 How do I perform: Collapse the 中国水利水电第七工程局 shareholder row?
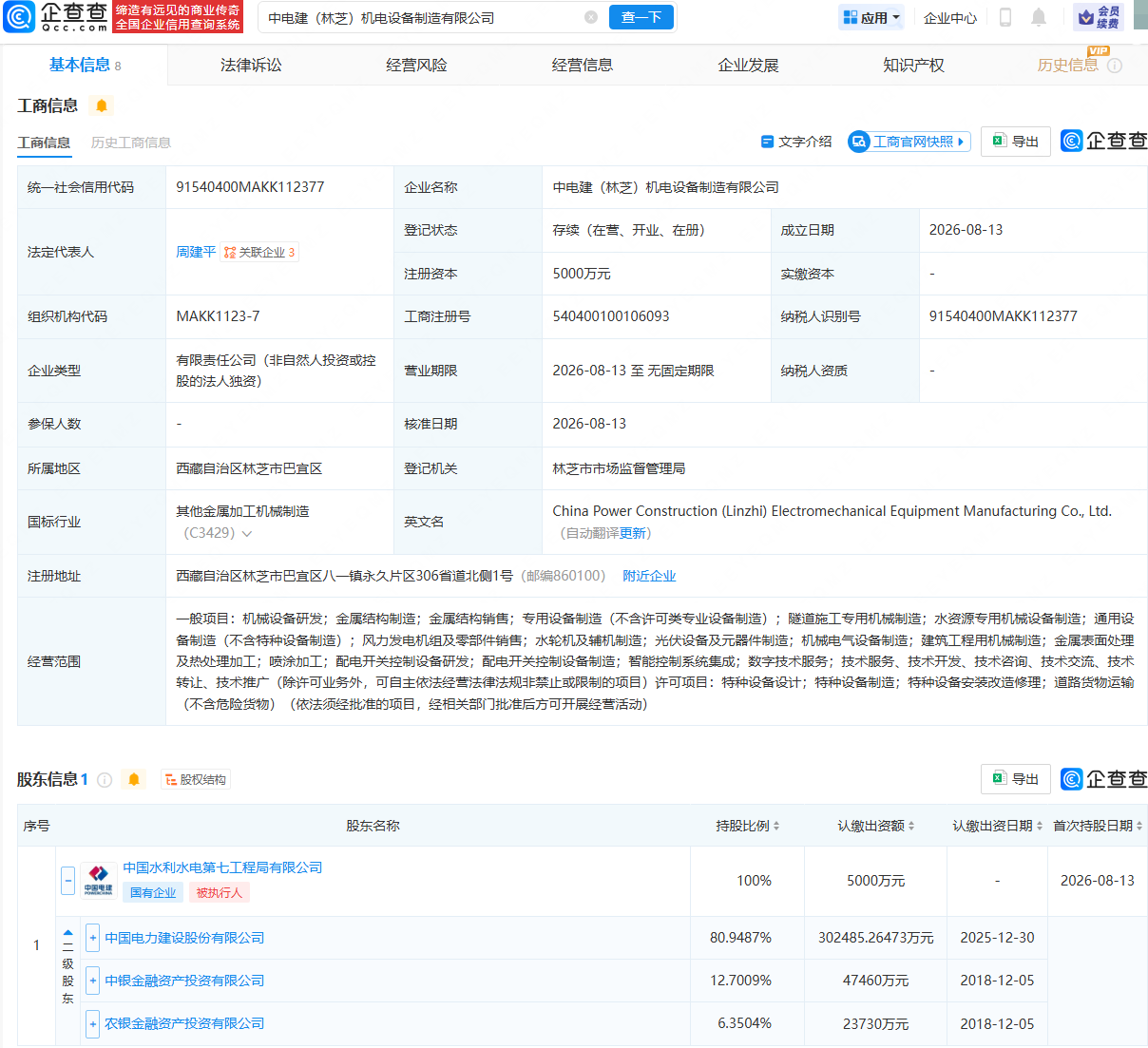pos(68,880)
